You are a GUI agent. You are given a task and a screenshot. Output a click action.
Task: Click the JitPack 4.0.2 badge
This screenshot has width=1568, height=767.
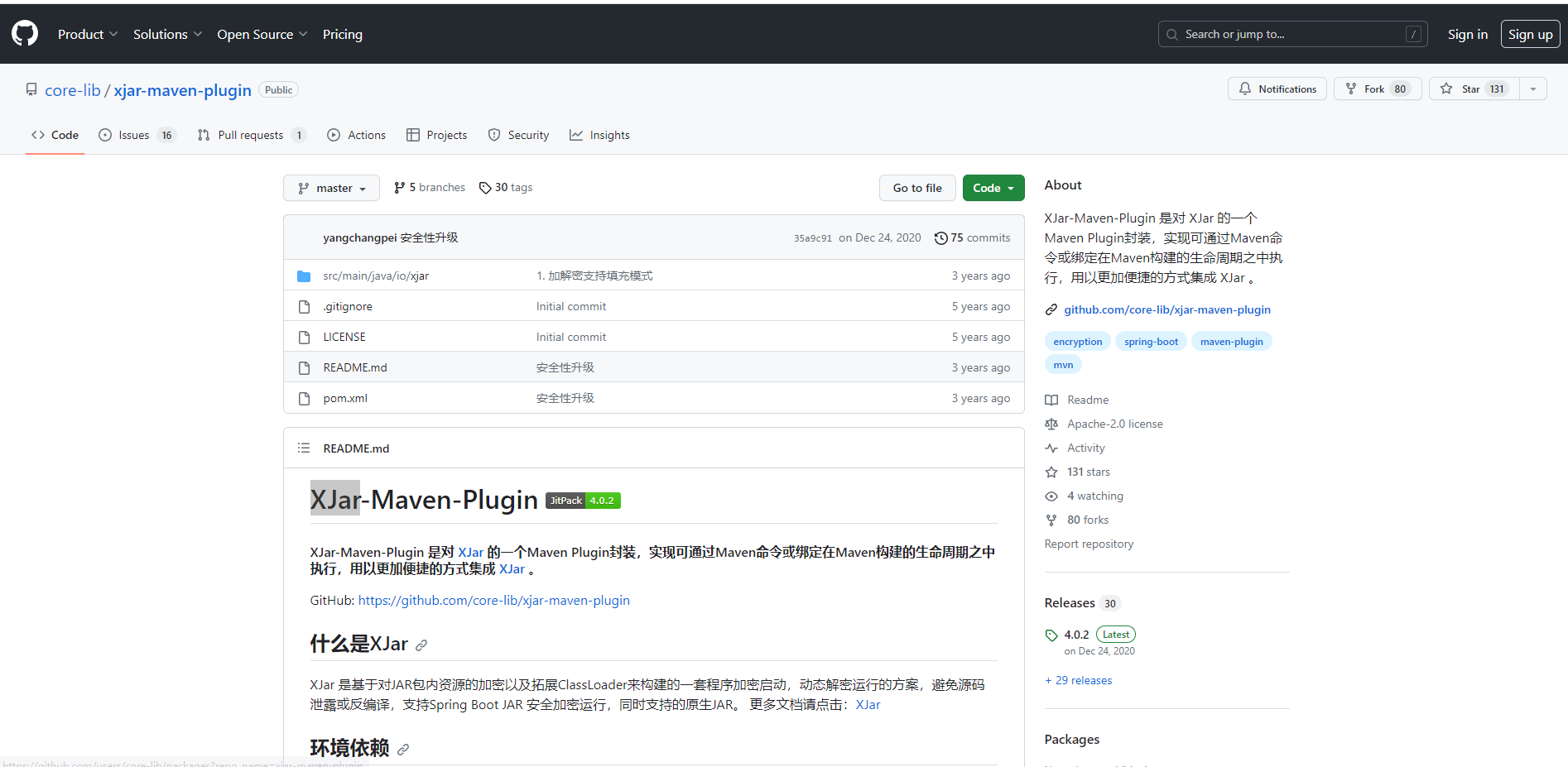[x=583, y=501]
